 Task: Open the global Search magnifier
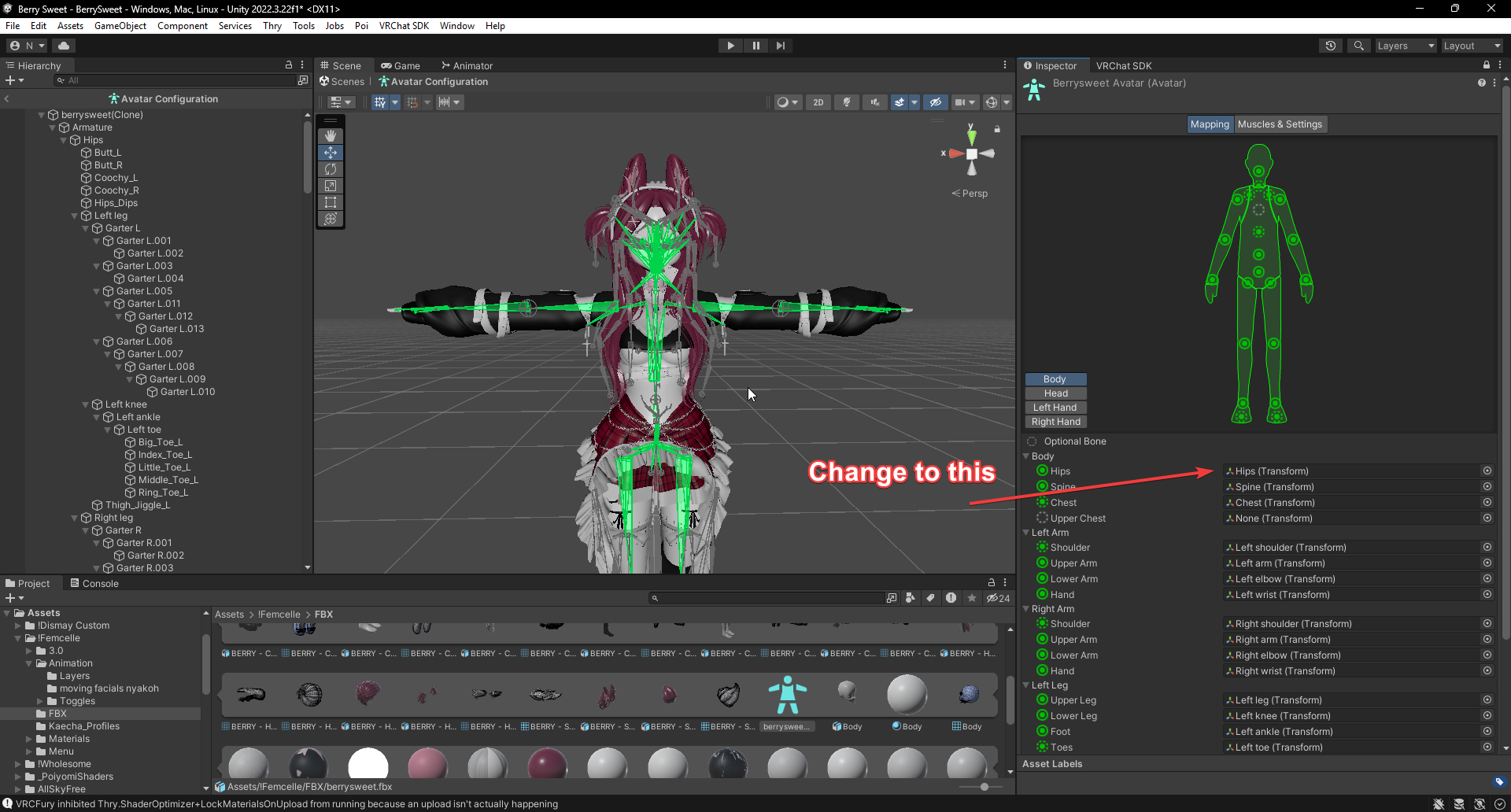point(1358,46)
